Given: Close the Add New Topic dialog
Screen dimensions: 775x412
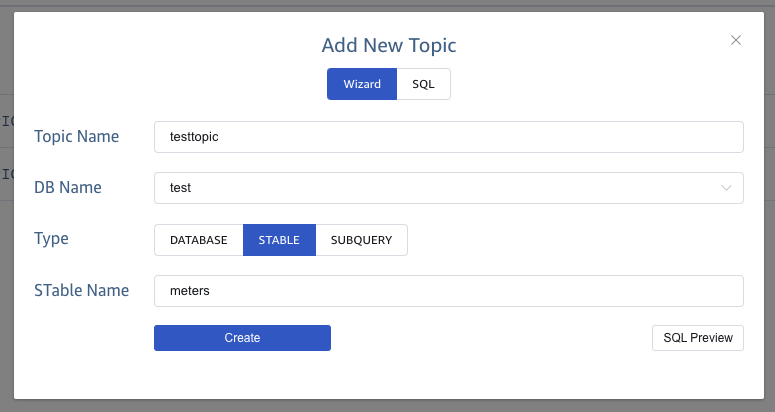Looking at the screenshot, I should pos(736,40).
